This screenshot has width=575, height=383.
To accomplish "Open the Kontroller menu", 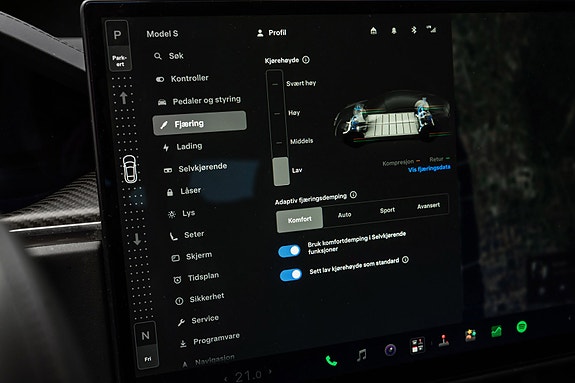I will click(x=182, y=79).
